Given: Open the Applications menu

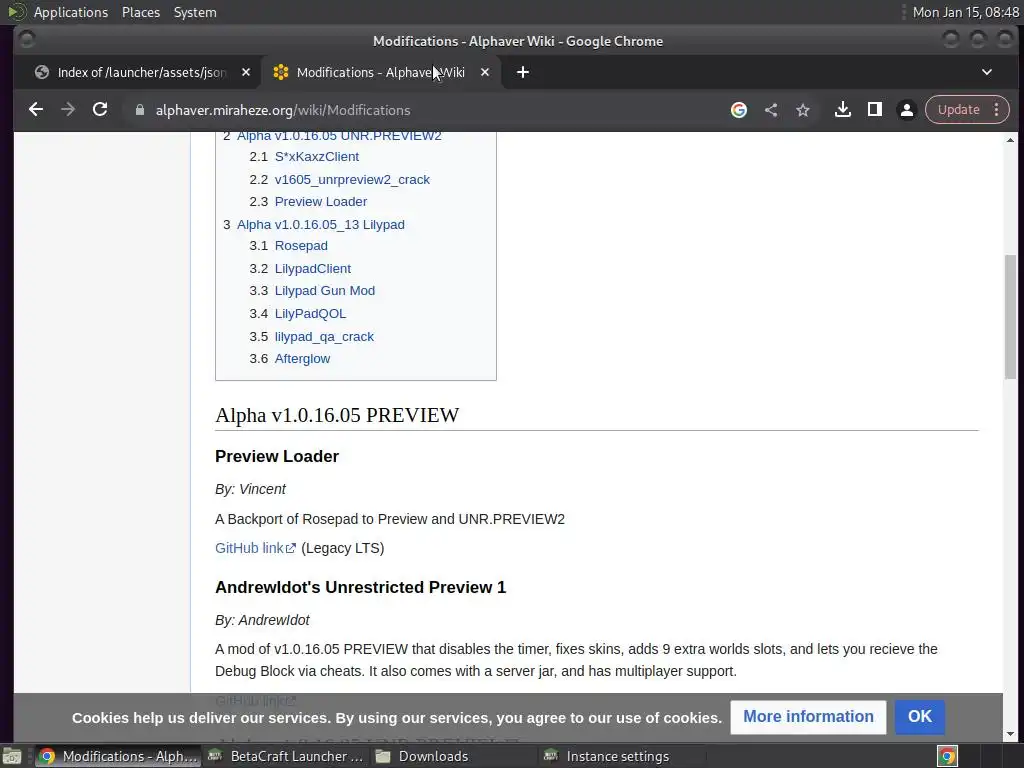Looking at the screenshot, I should (x=71, y=12).
